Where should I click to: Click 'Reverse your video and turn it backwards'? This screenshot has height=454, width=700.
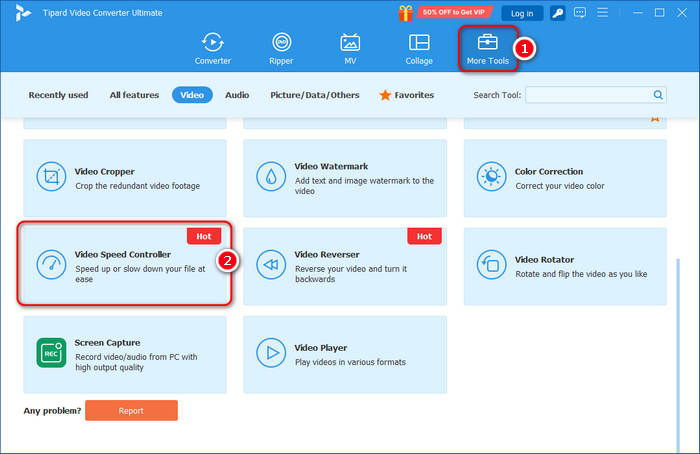351,274
